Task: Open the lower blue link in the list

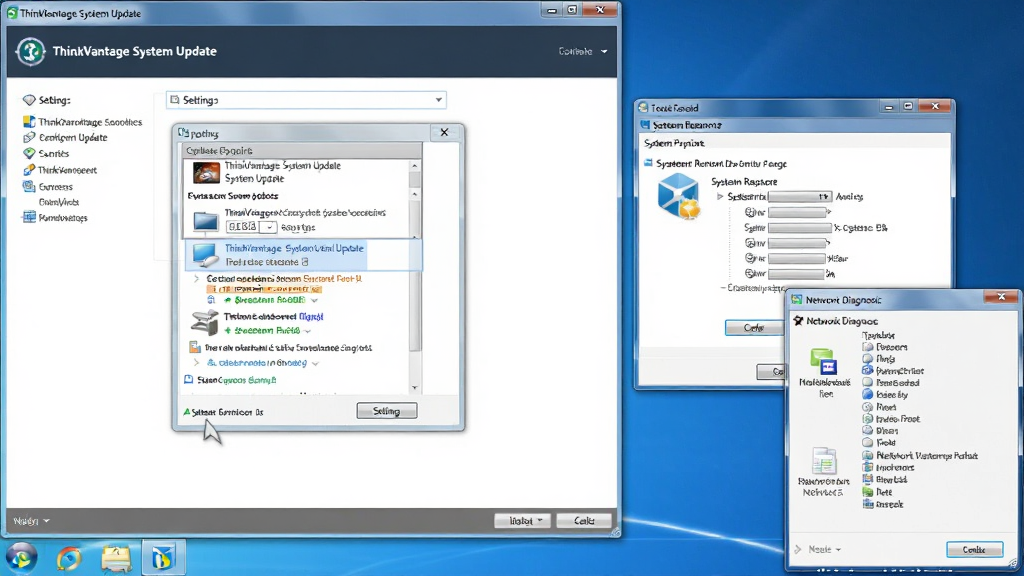Action: pos(257,363)
